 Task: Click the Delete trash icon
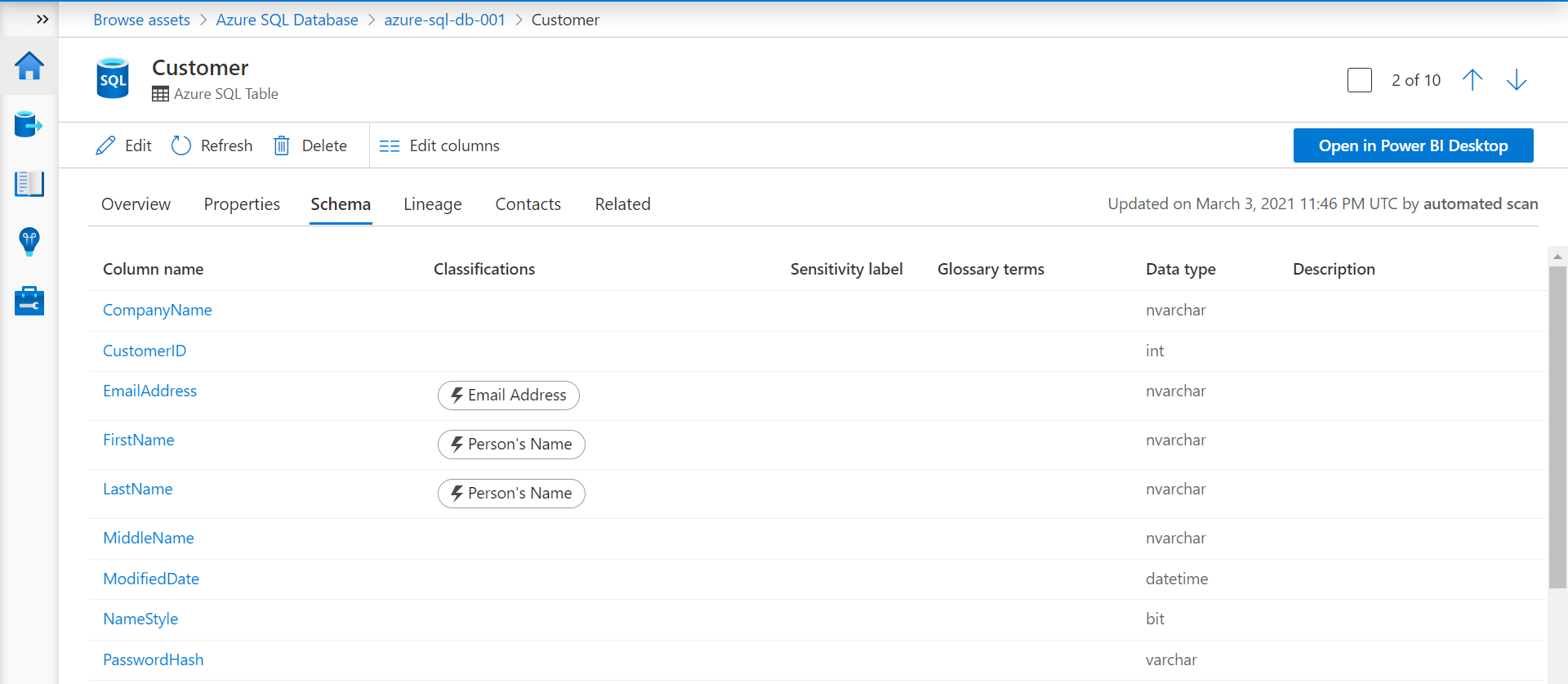282,145
